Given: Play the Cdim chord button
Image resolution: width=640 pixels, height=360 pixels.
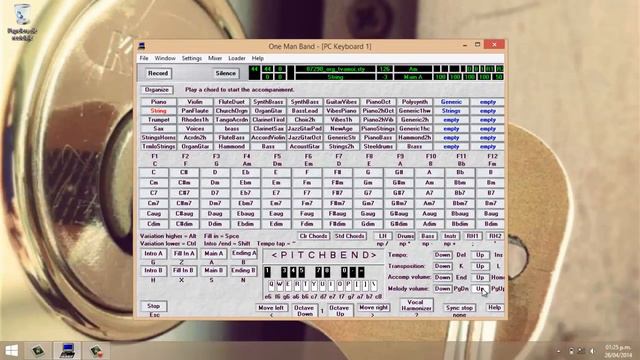Looking at the screenshot, I should tap(154, 224).
